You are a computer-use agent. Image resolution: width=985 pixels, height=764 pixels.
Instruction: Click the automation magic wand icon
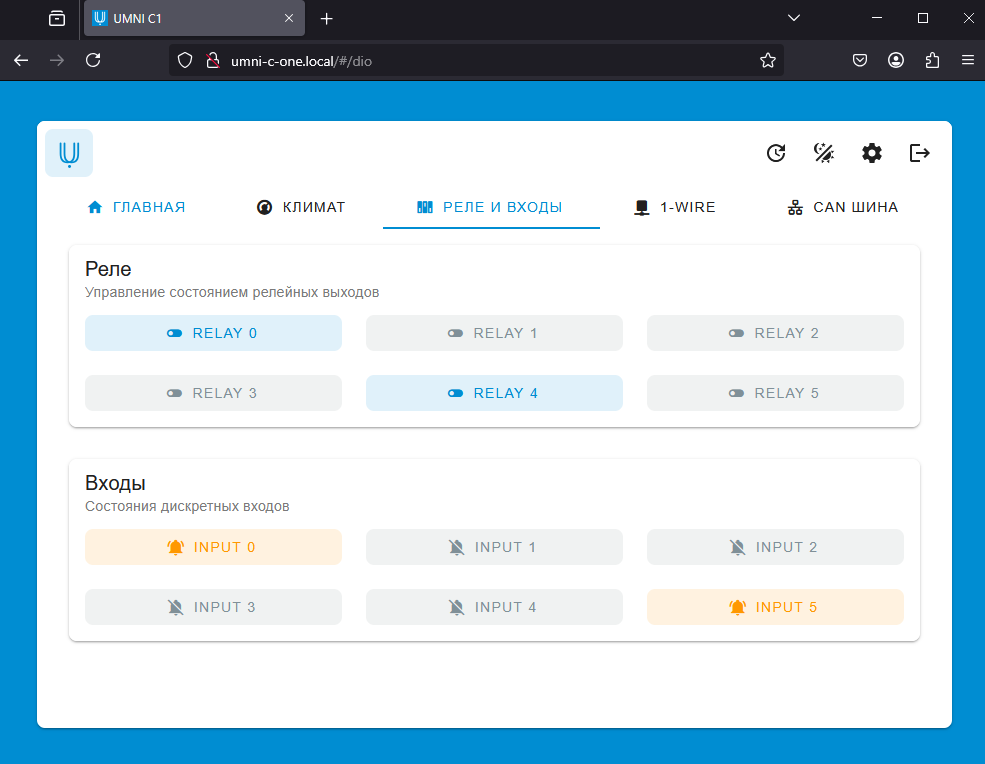coord(824,153)
